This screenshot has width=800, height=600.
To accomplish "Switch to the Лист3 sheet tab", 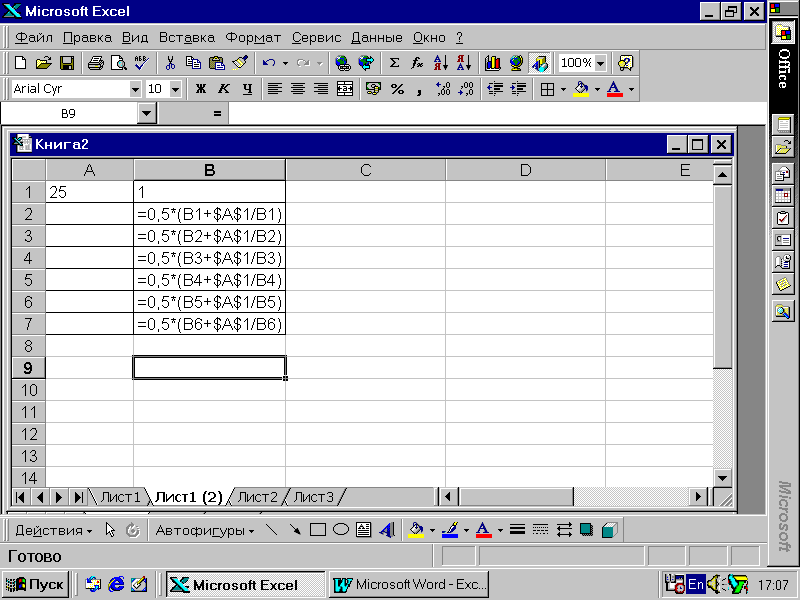I will click(x=313, y=497).
